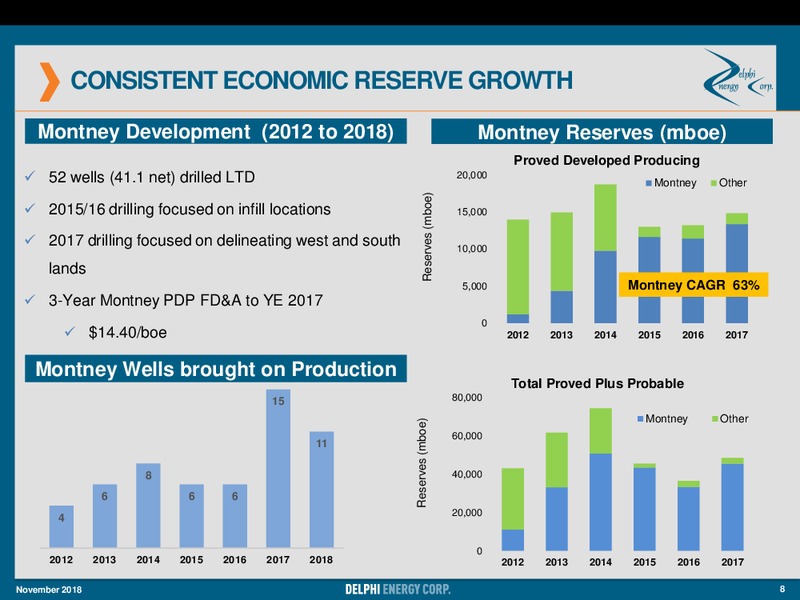800x600 pixels.
Task: Click the blue Montney legend swatch in Proved Developed Producing chart
Action: [x=648, y=183]
